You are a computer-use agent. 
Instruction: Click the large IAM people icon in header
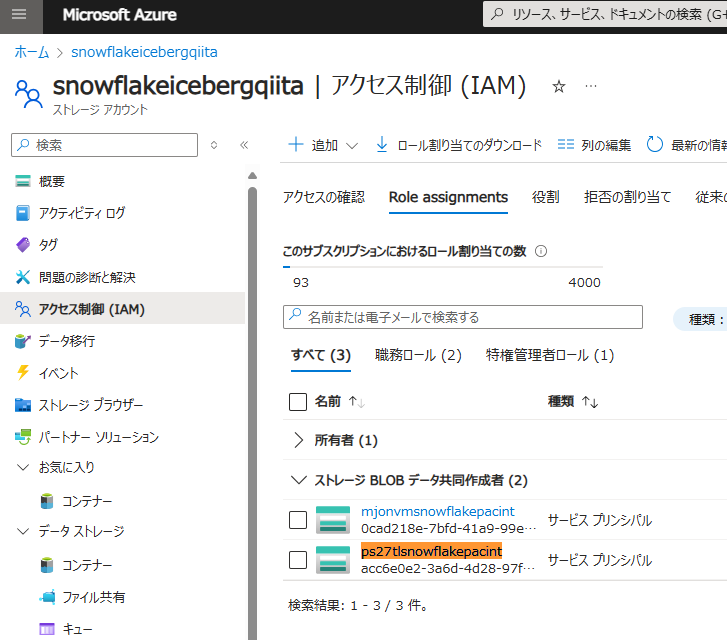29,94
